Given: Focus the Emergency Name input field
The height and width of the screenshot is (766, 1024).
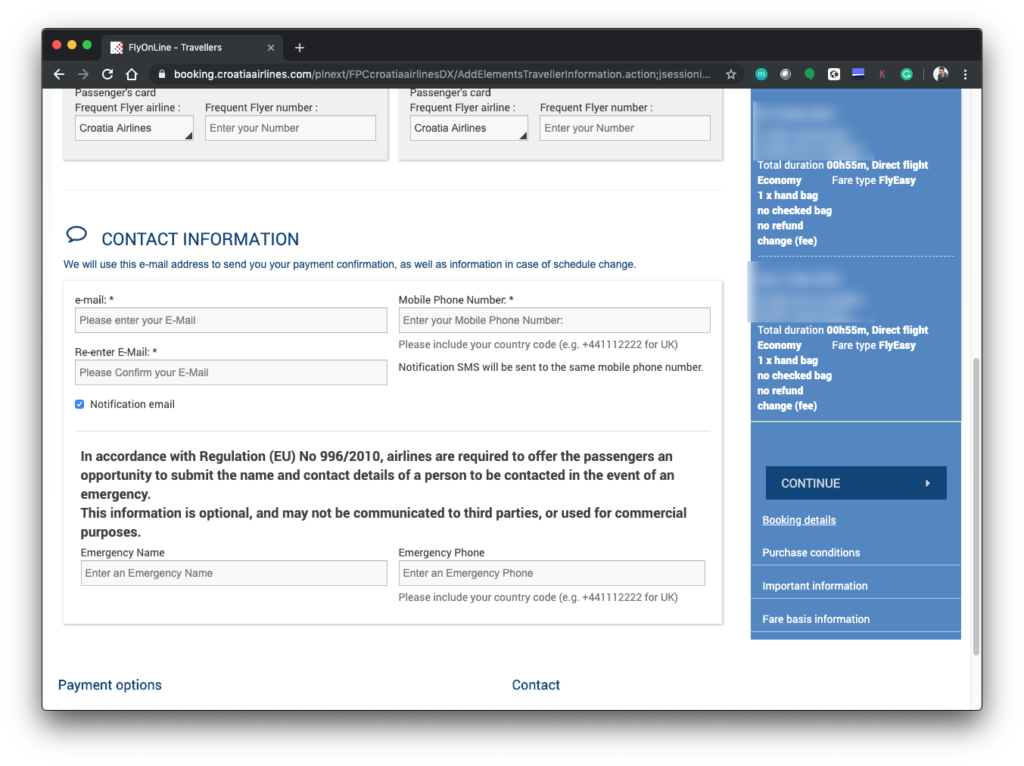Looking at the screenshot, I should point(233,573).
